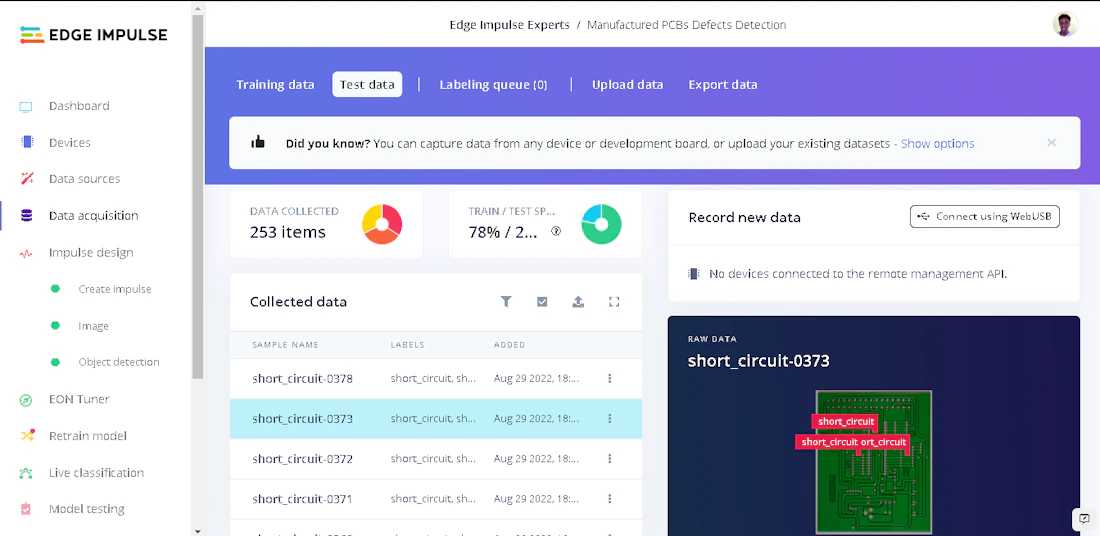Screen dimensions: 1100x536
Task: Open the filter funnel icon in Collected data
Action: 506,302
